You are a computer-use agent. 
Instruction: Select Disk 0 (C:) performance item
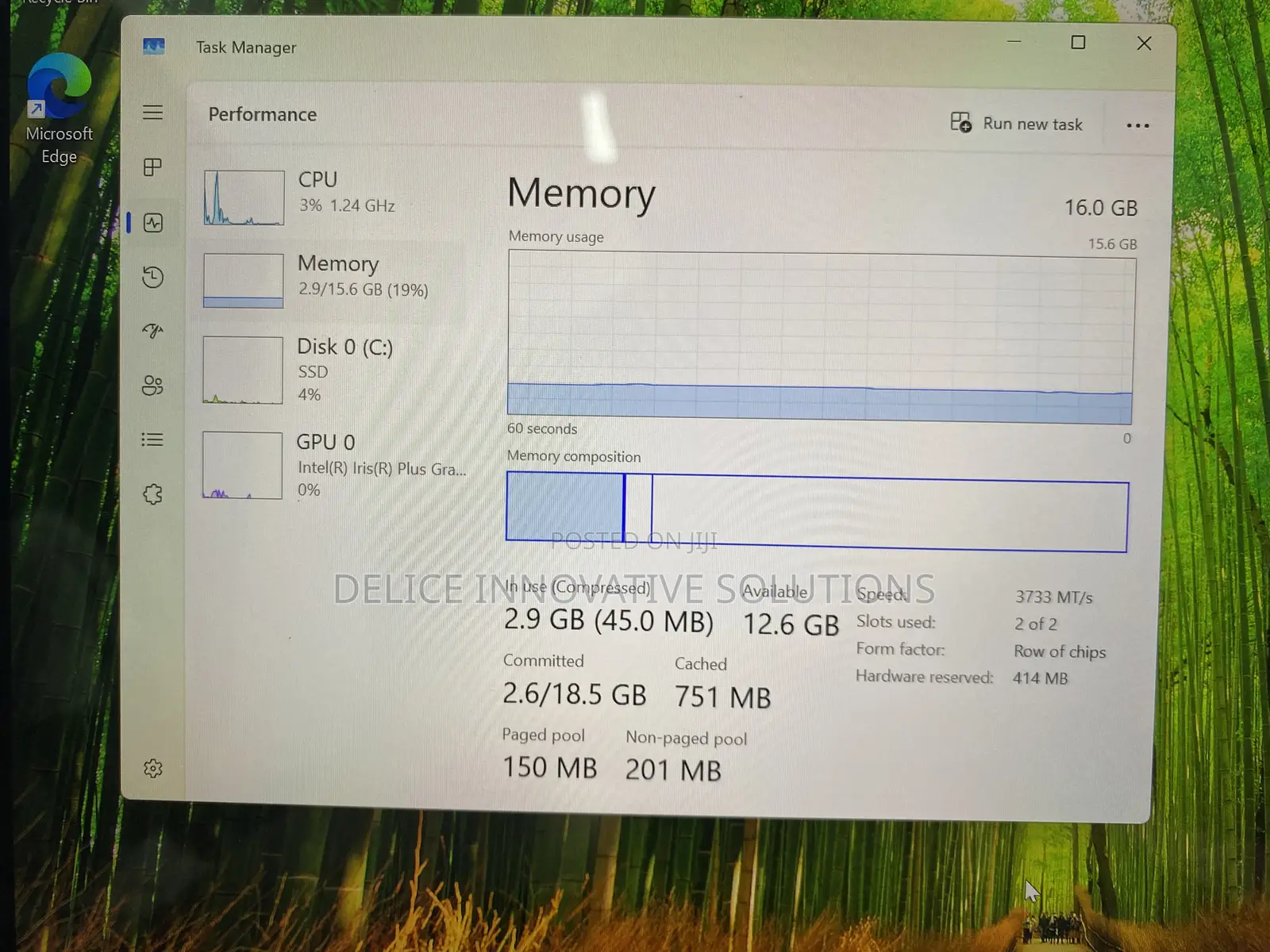pyautogui.click(x=332, y=370)
